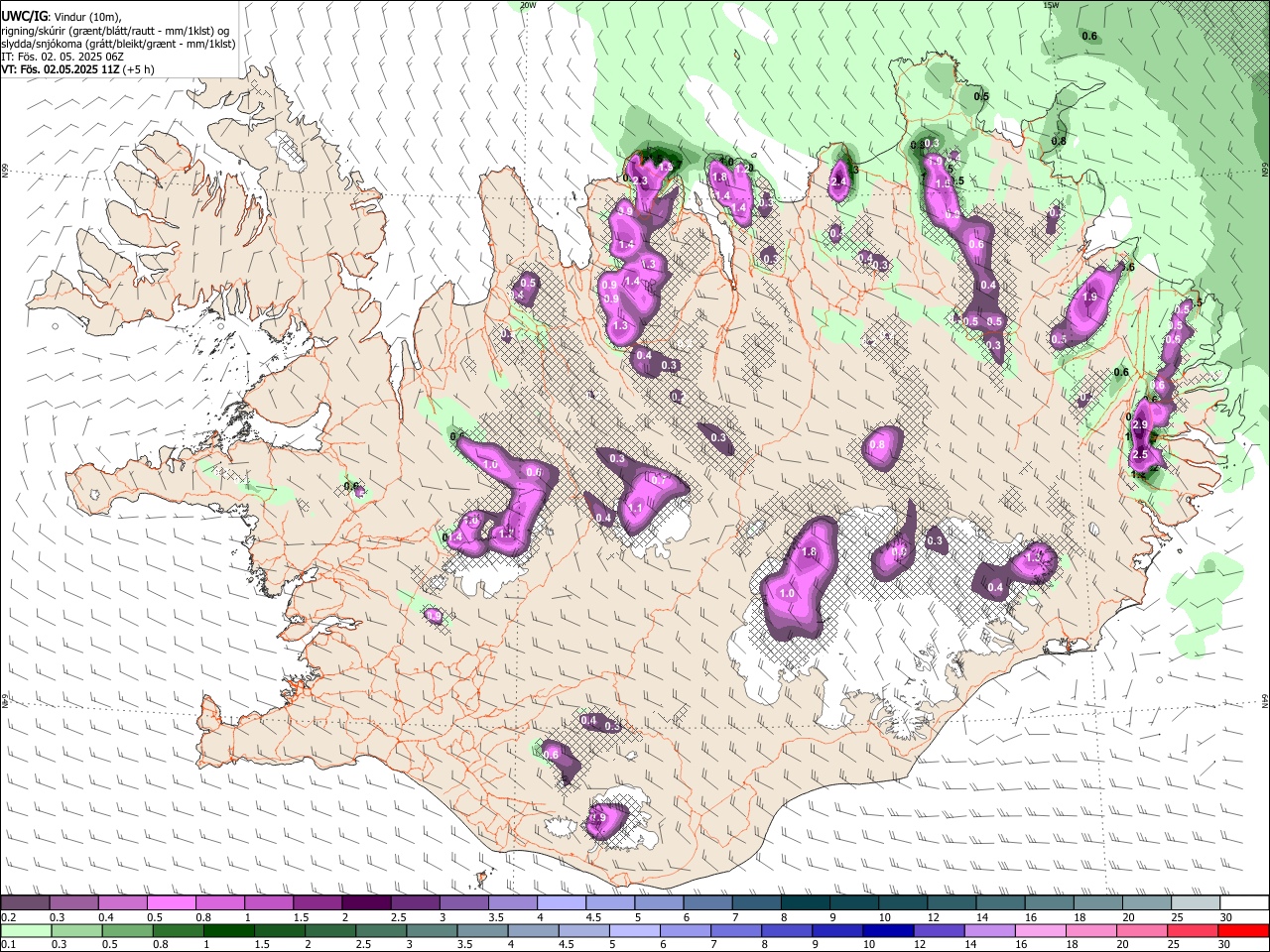1270x952 pixels.
Task: Click the 'Vindur (10m),' header text
Action: point(88,17)
